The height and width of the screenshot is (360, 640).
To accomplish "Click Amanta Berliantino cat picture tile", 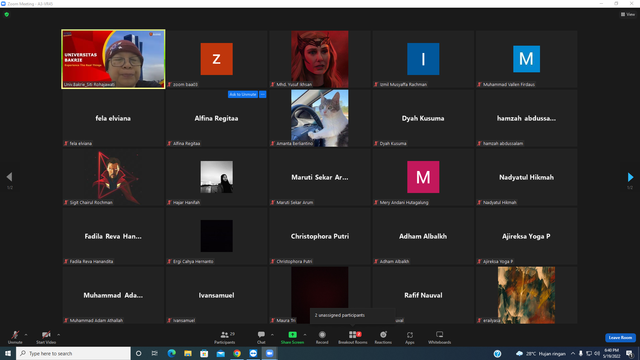I will (x=320, y=118).
